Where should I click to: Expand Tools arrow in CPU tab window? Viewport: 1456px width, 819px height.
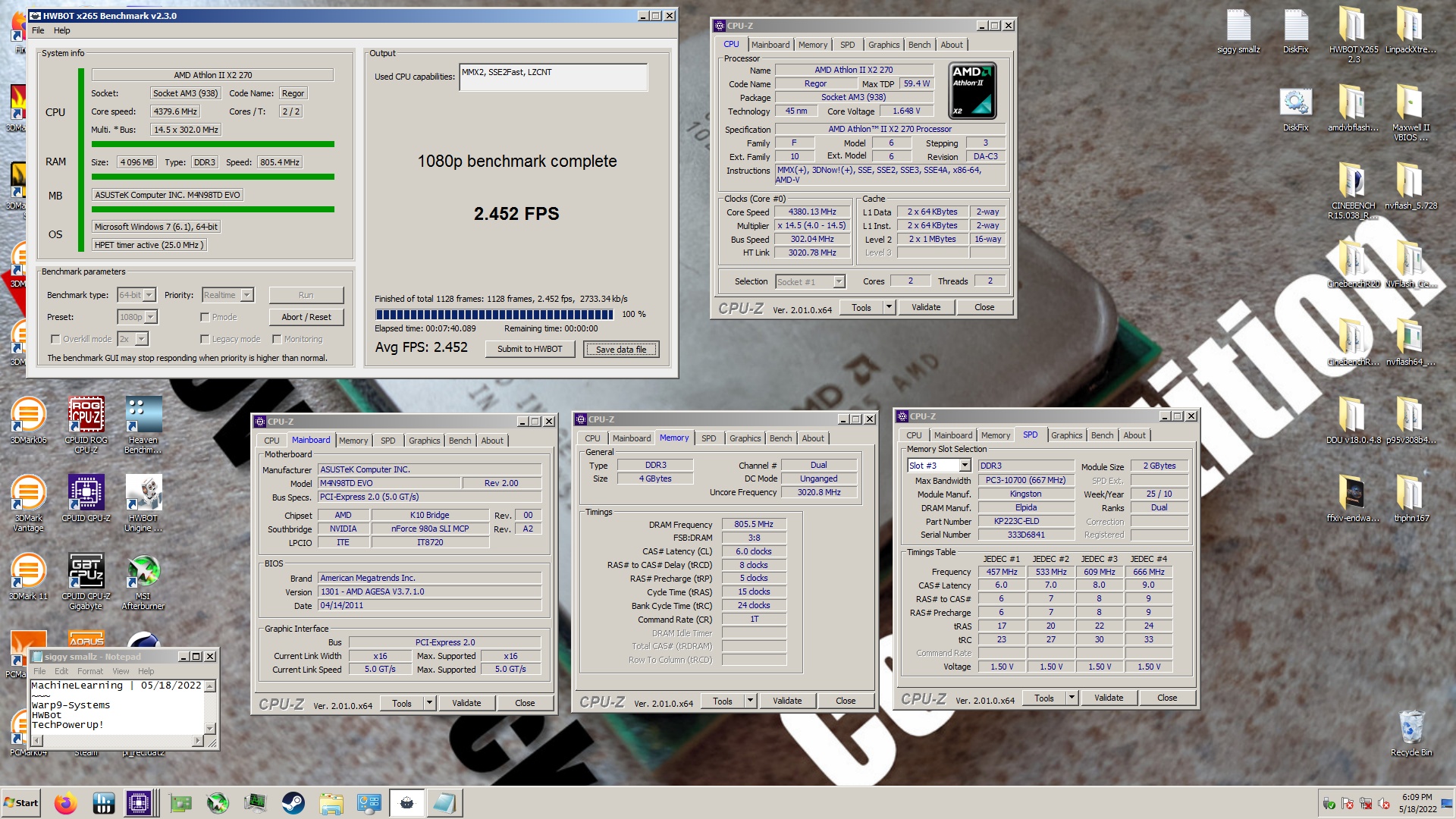(889, 307)
